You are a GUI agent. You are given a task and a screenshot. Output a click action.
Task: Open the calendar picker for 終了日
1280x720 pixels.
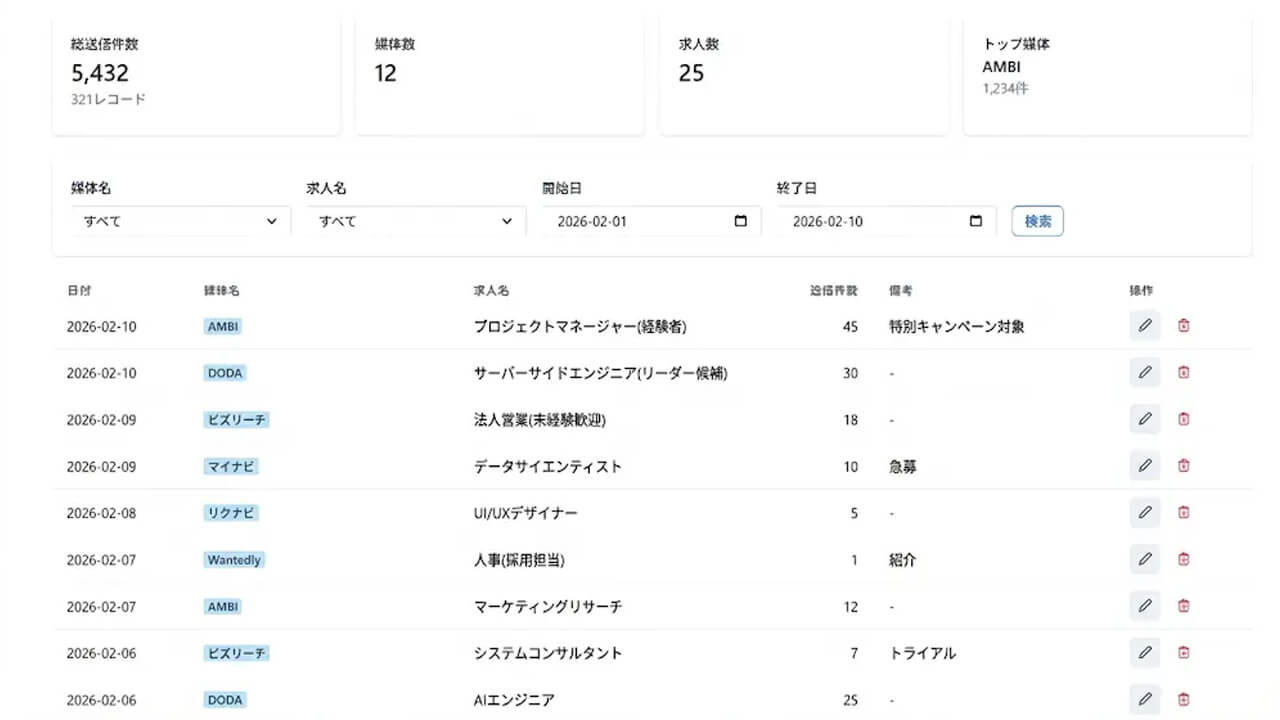coord(974,221)
